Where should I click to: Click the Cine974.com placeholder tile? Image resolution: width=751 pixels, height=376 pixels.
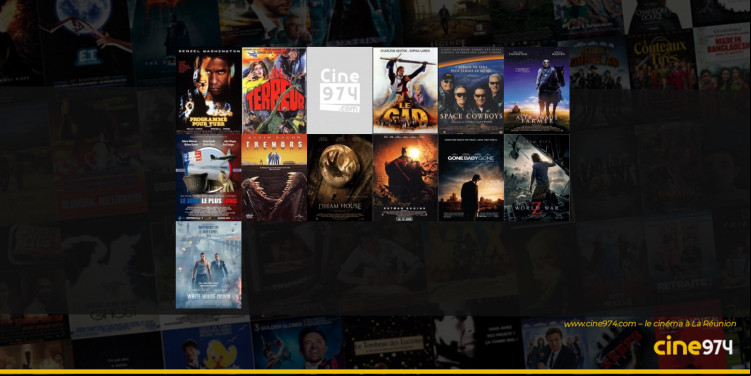(x=340, y=90)
